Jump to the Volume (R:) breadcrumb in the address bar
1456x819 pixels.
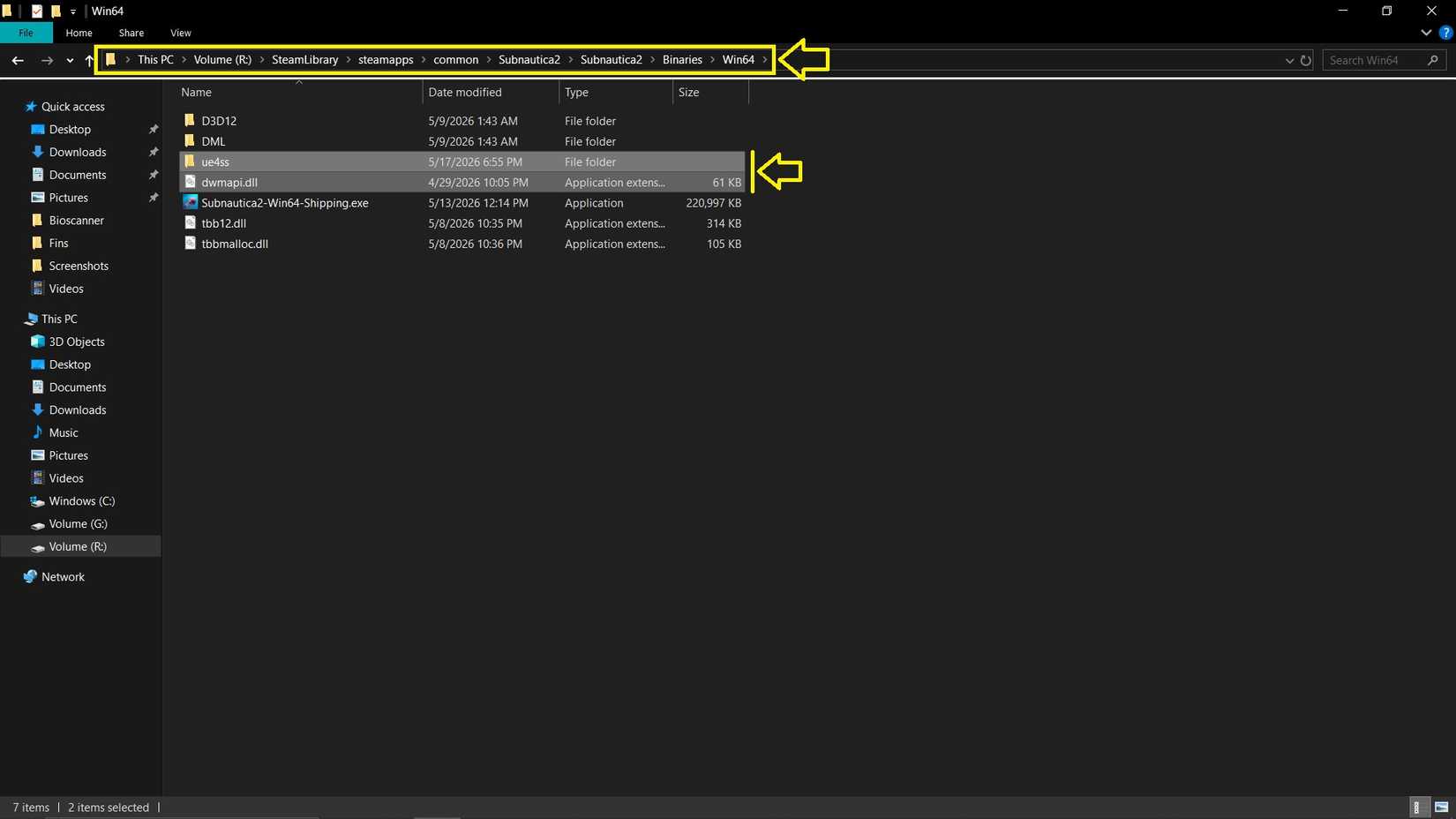pyautogui.click(x=222, y=60)
